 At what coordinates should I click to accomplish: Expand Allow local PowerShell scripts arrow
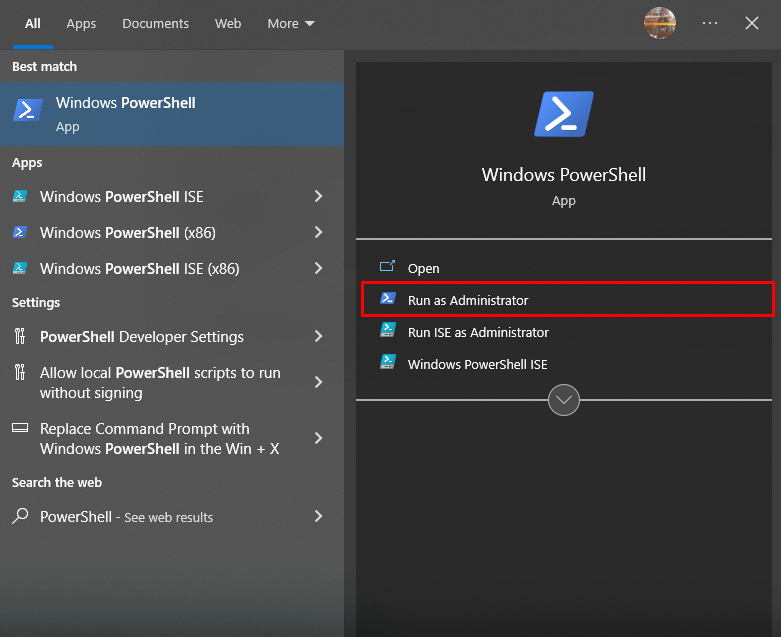(319, 382)
